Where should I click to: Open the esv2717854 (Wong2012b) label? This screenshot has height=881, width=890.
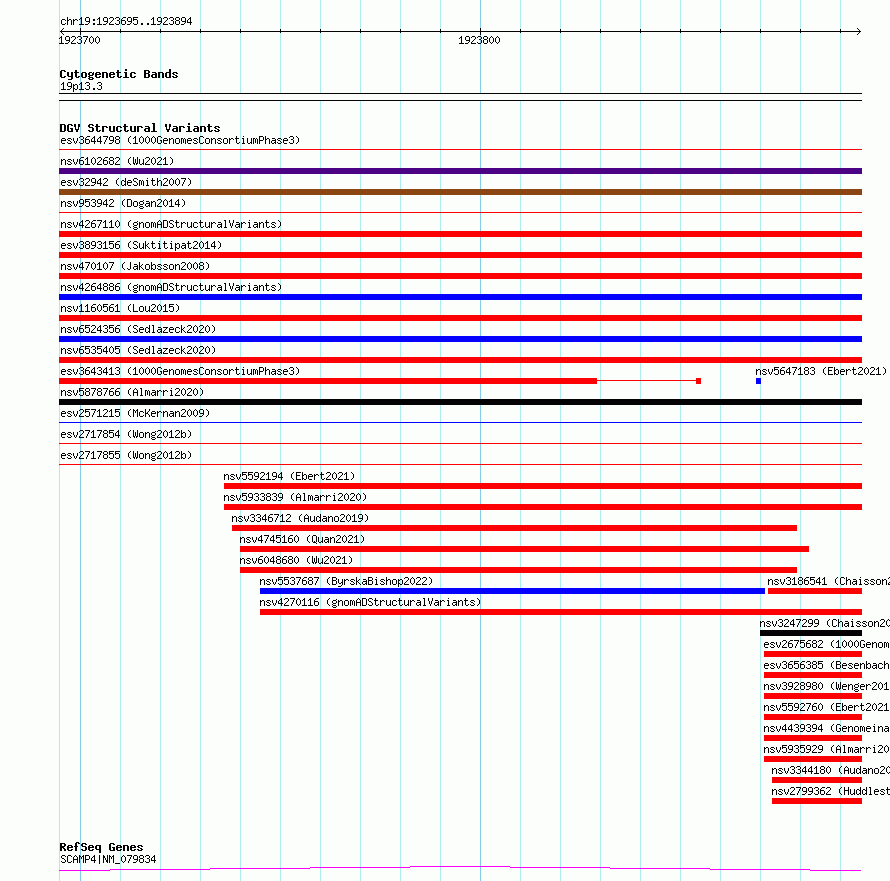[x=126, y=434]
